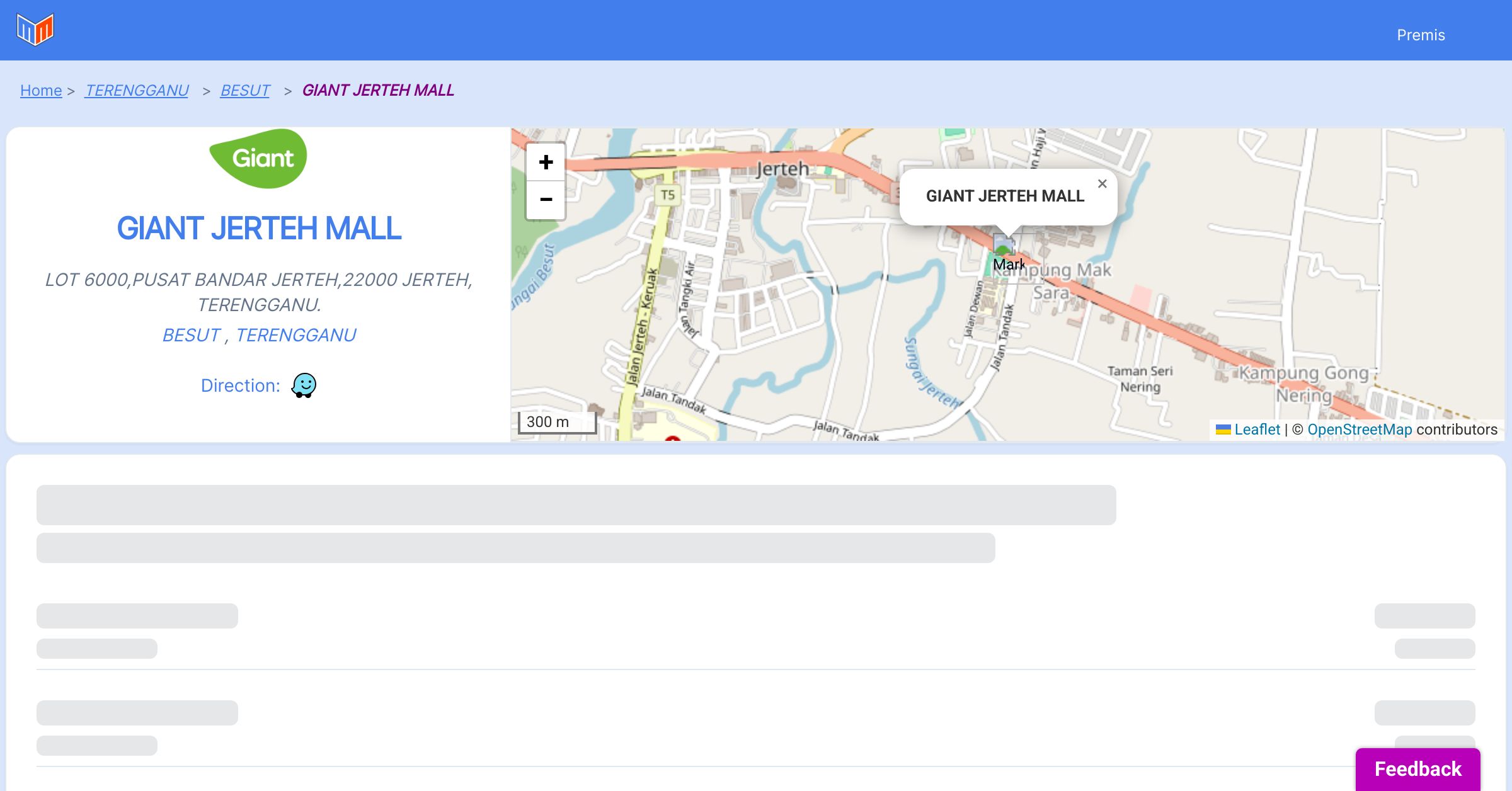Open the Leaflet attribution link
This screenshot has height=791, width=1512.
point(1257,430)
